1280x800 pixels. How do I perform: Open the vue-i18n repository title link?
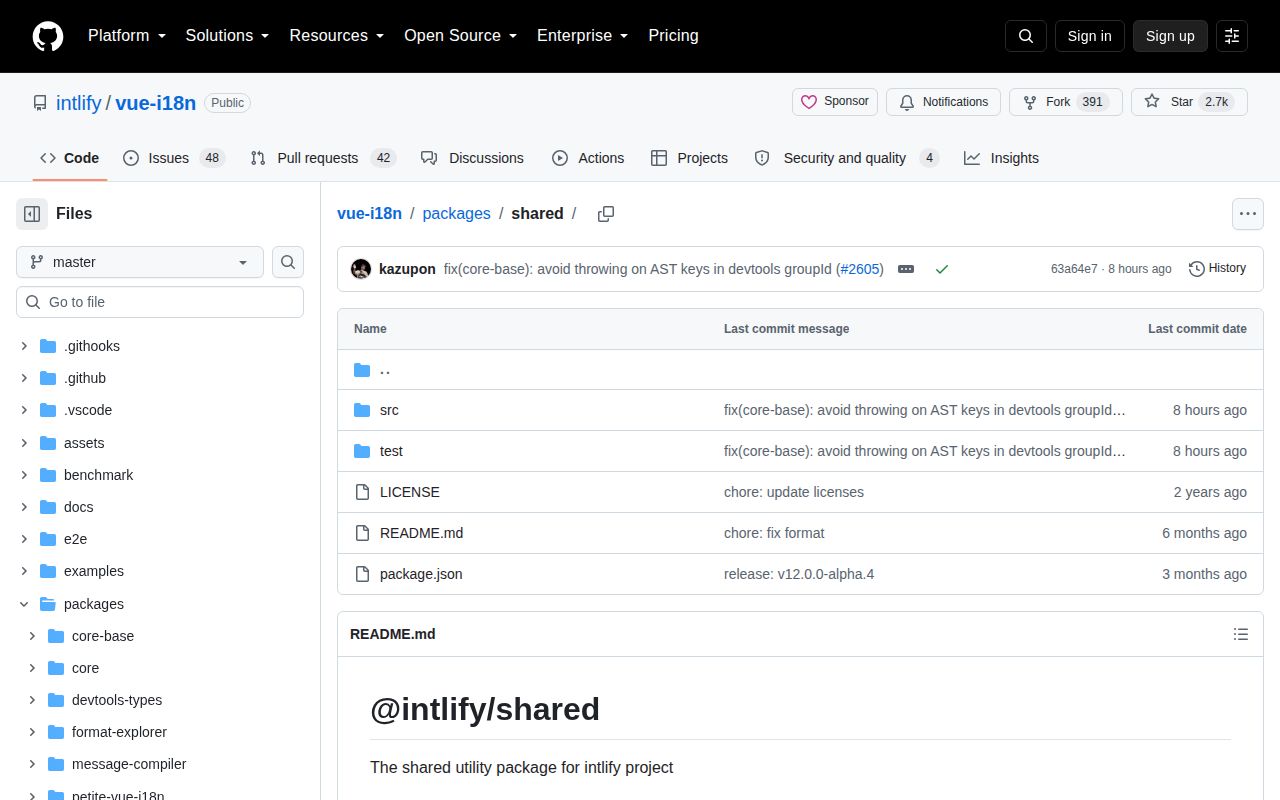click(x=156, y=103)
